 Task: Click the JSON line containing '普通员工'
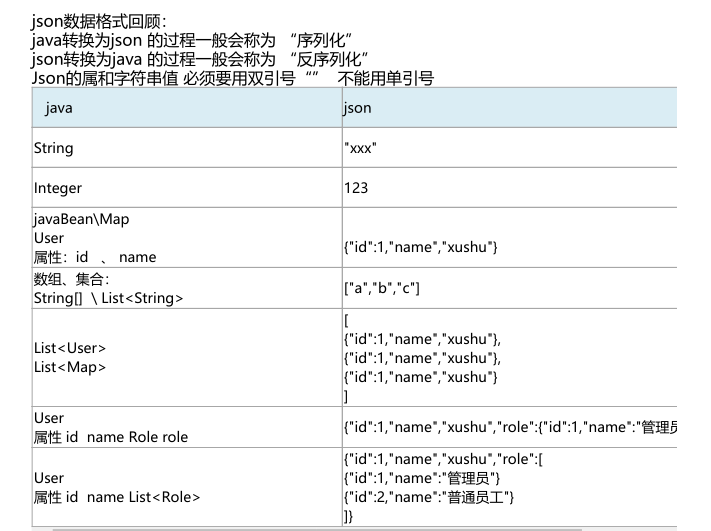tap(429, 497)
